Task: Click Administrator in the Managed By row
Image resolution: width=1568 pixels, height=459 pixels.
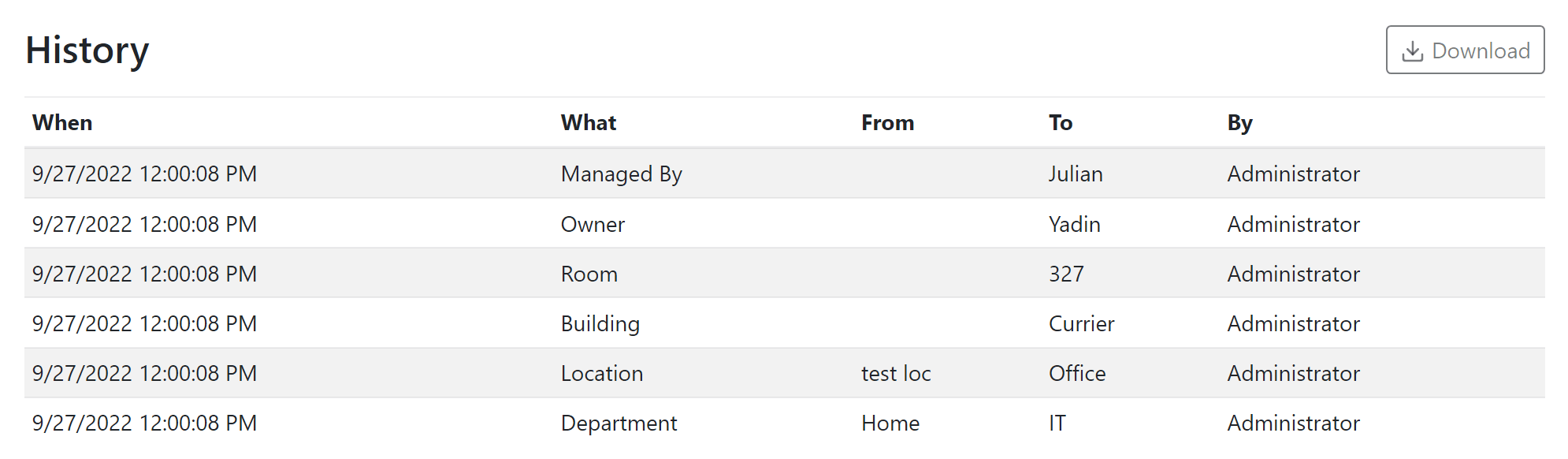Action: [x=1292, y=174]
